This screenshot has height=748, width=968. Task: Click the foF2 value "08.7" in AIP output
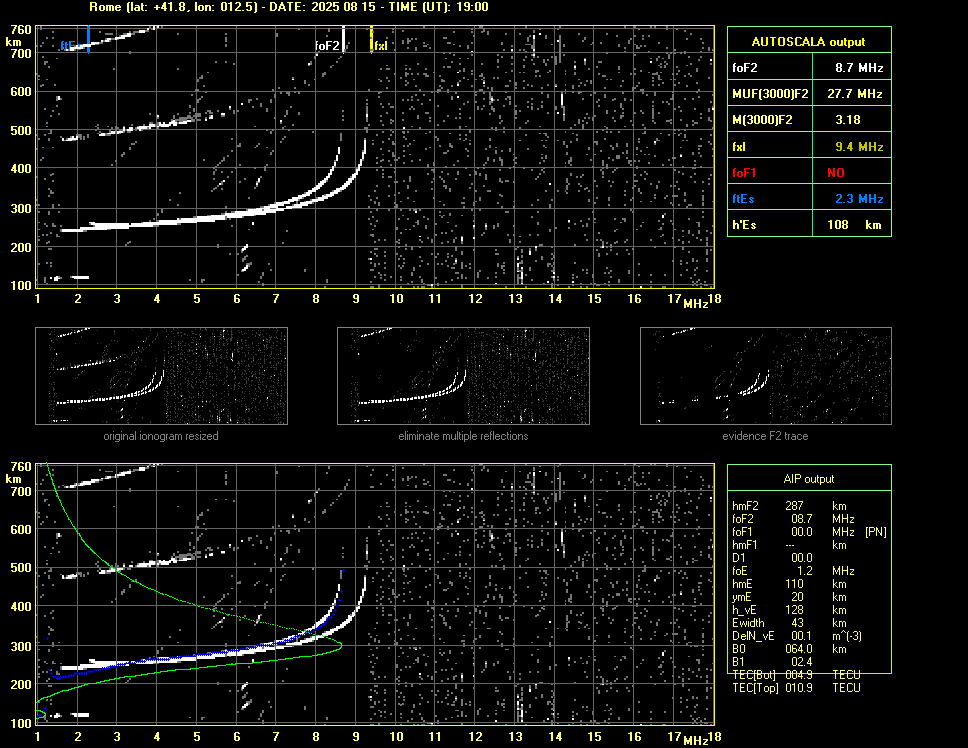click(x=802, y=519)
